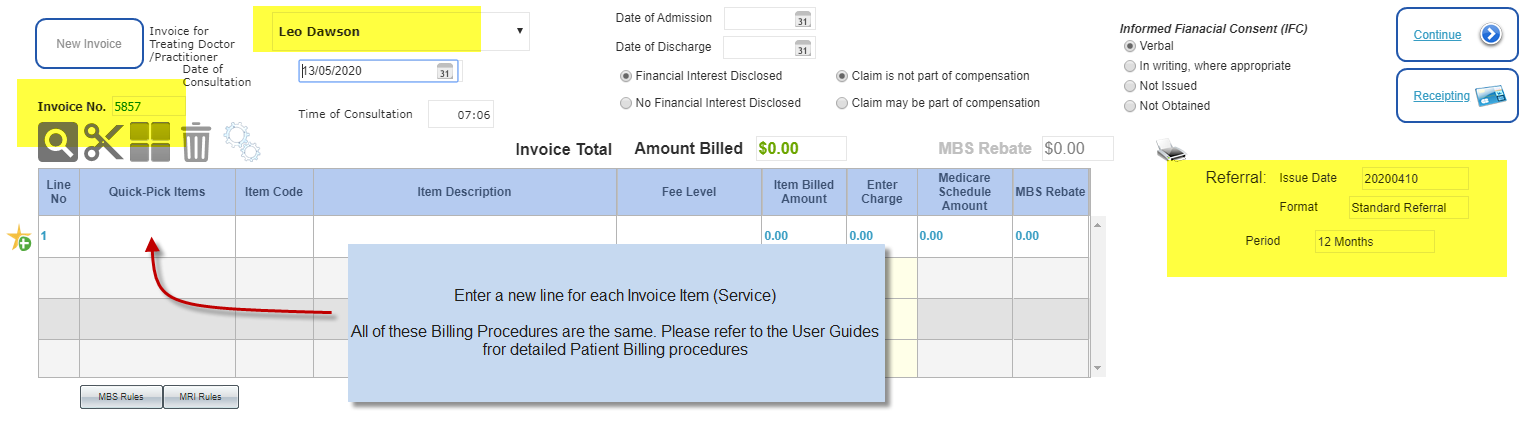Open the MBS Rules button
The width and height of the screenshot is (1534, 426).
coord(121,397)
